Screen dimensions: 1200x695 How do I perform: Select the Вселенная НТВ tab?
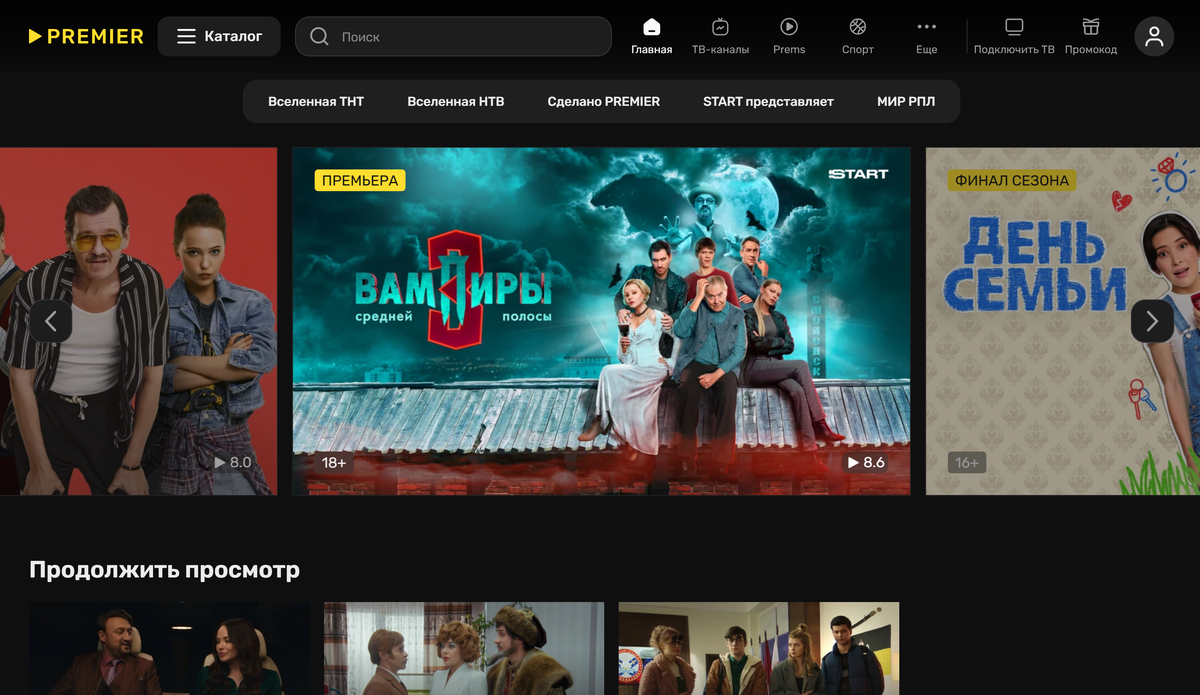(x=456, y=101)
